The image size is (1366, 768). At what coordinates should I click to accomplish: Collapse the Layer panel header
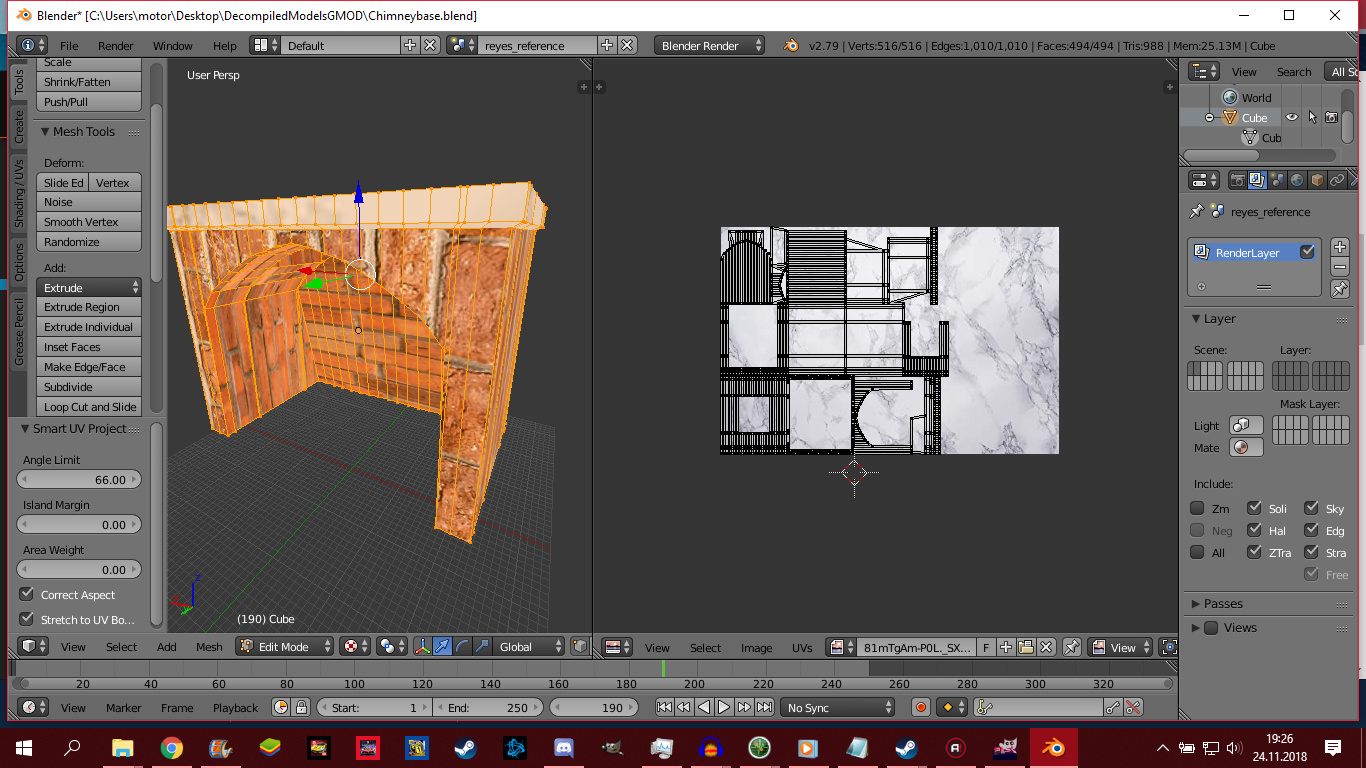pos(1213,318)
